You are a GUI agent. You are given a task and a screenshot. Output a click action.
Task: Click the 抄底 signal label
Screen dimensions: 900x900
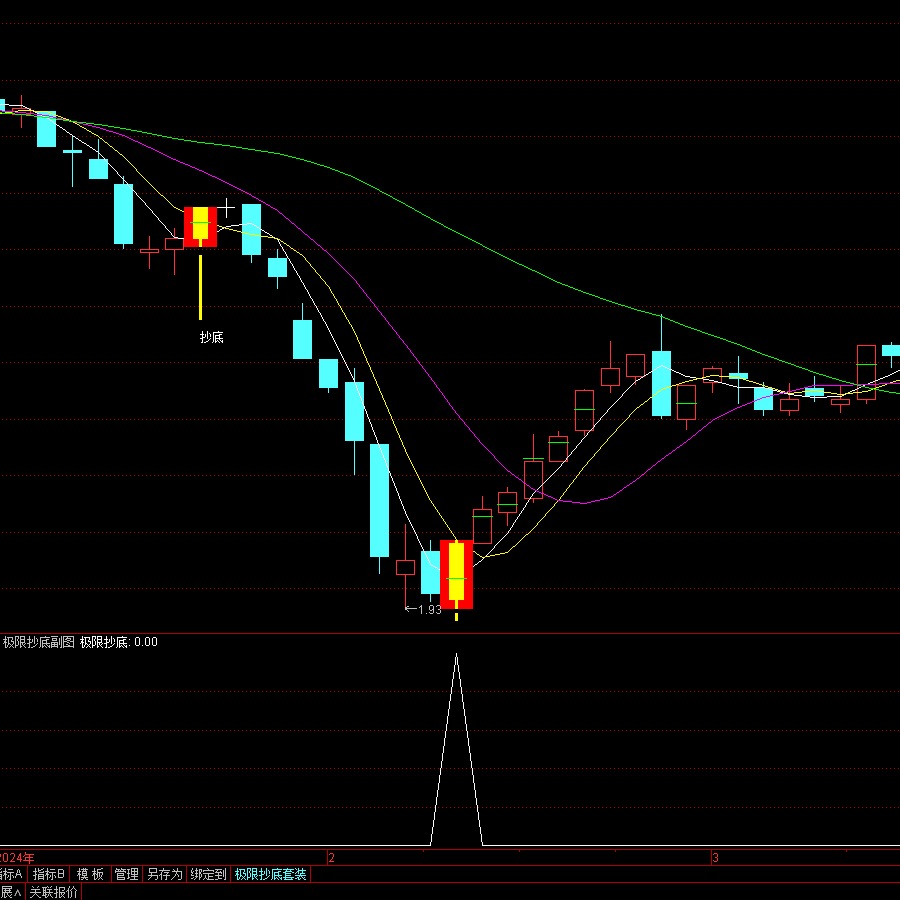click(211, 337)
